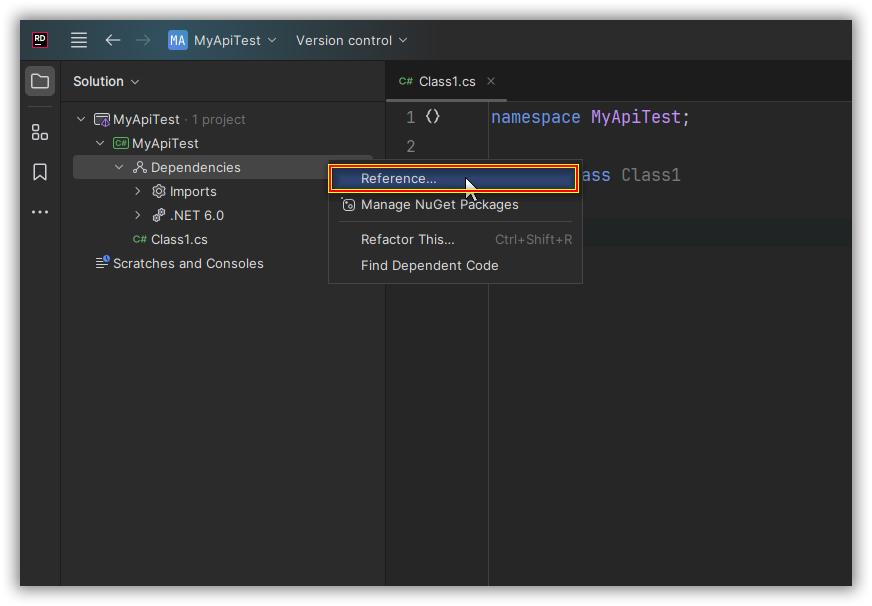Open the Solution view dropdown

pos(106,81)
